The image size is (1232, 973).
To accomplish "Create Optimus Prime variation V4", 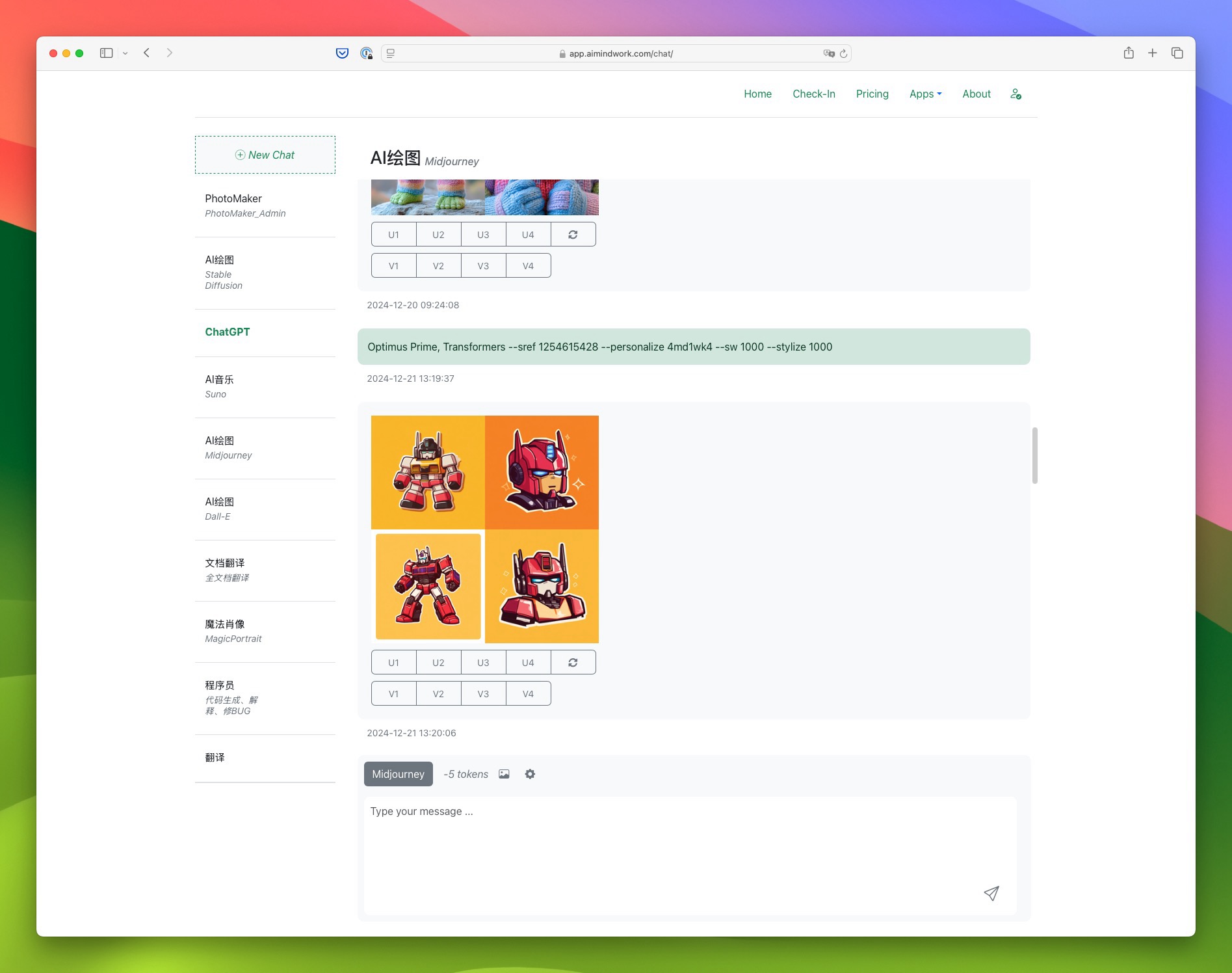I will click(x=528, y=694).
